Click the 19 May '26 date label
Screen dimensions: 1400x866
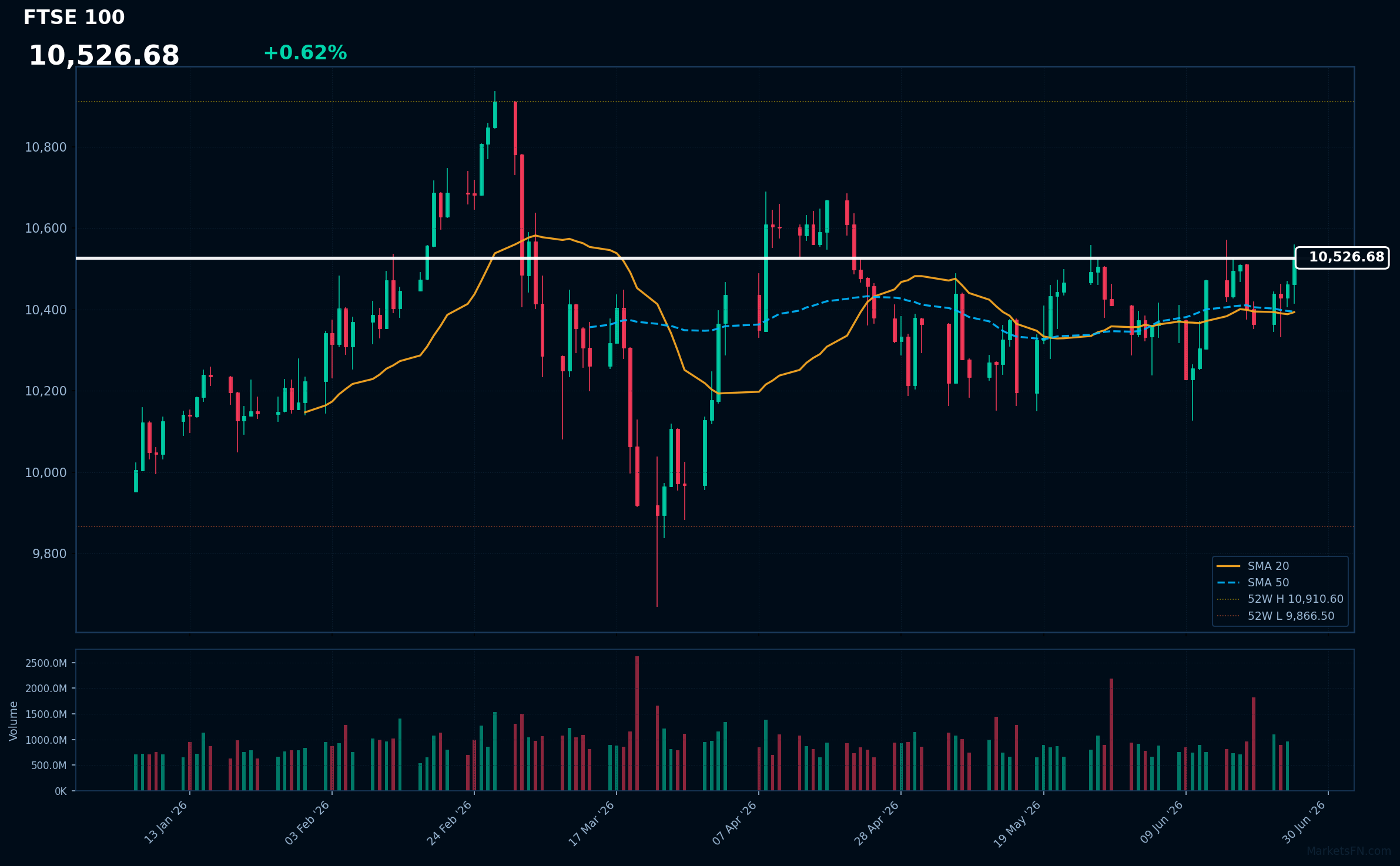click(1018, 824)
